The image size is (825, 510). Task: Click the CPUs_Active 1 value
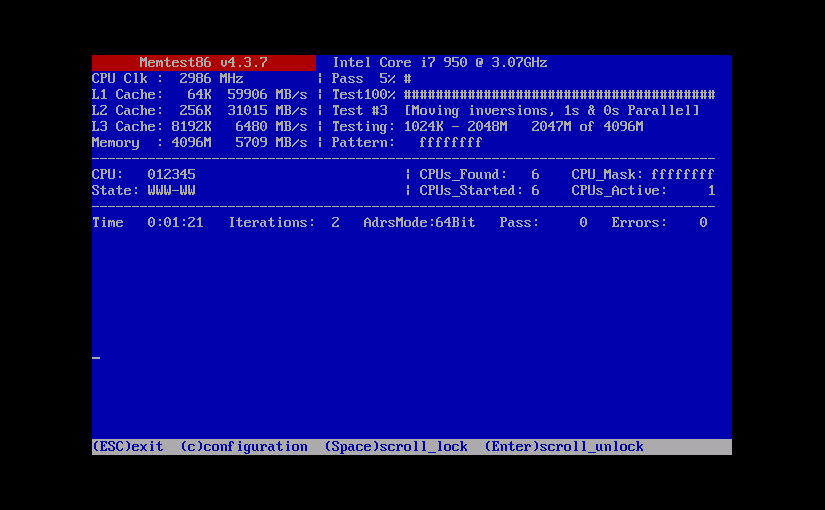tap(711, 191)
